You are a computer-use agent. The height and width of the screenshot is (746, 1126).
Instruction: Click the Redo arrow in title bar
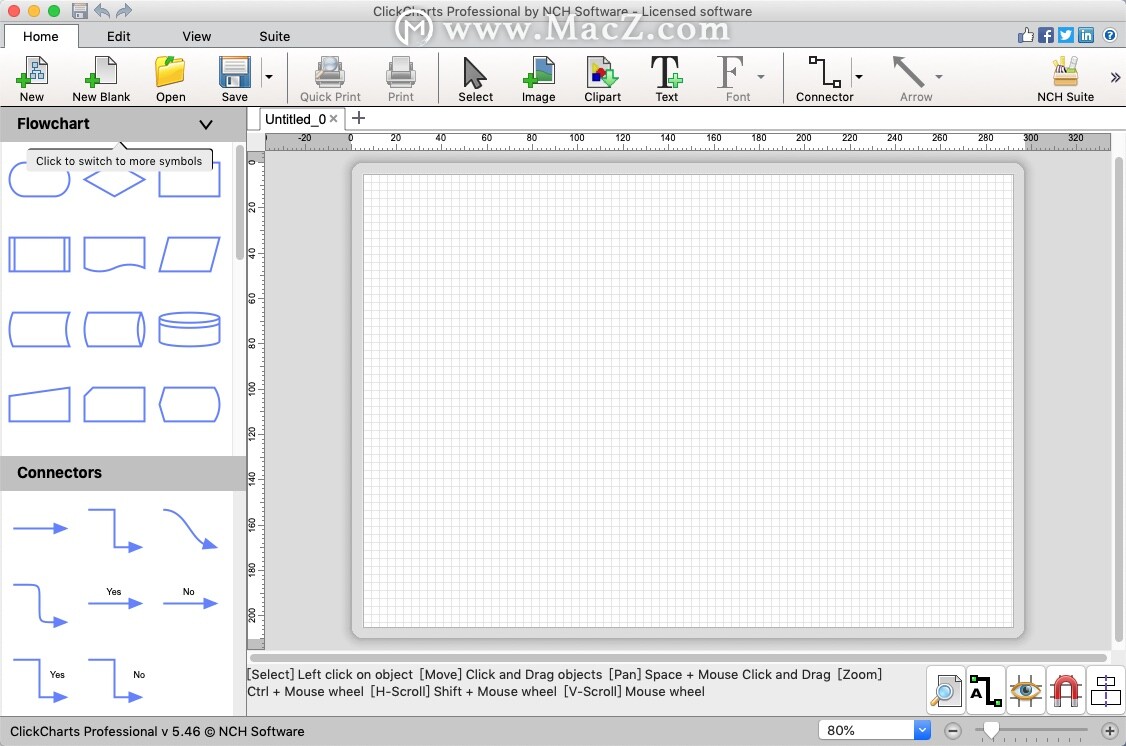[124, 11]
